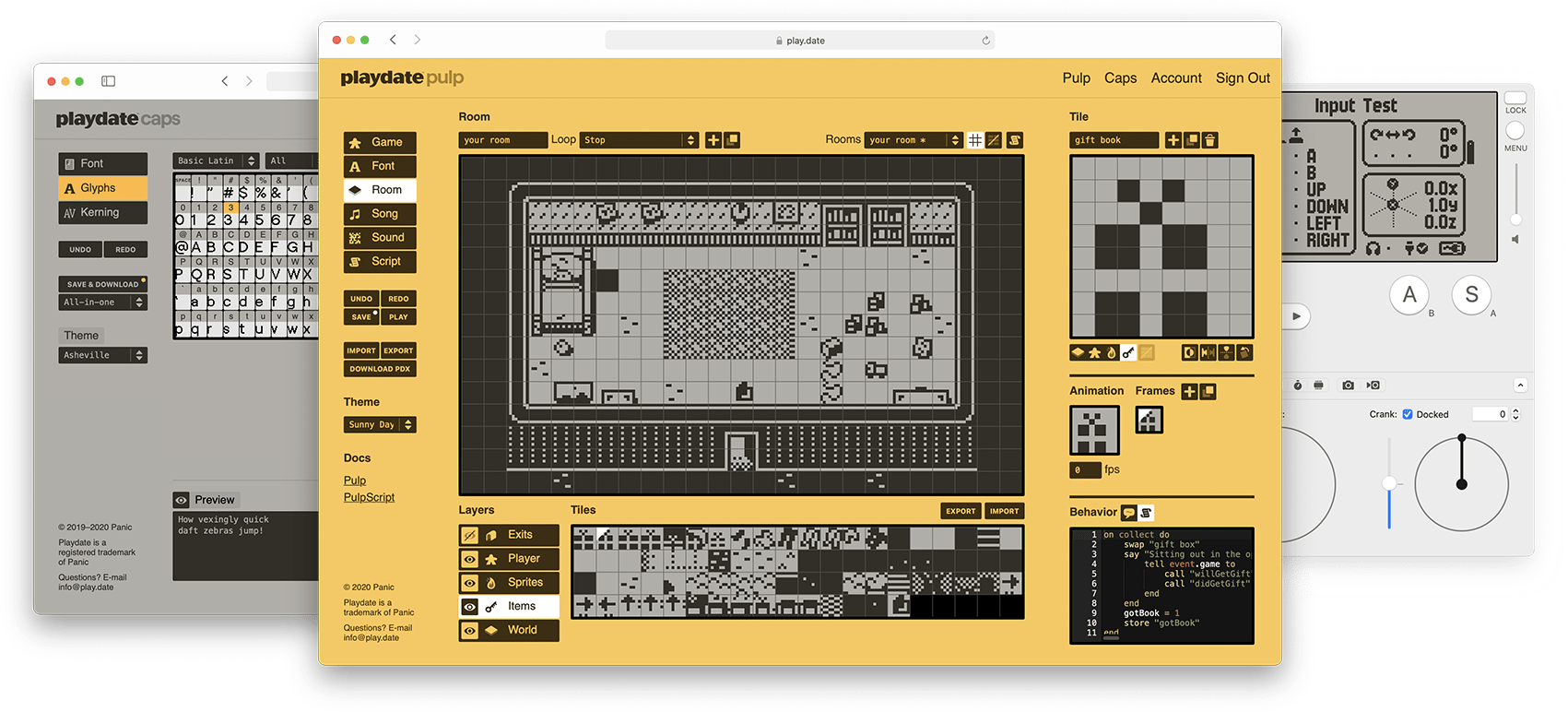This screenshot has height=712, width=1568.
Task: Open the Rooms 'your room' dropdown
Action: [914, 140]
